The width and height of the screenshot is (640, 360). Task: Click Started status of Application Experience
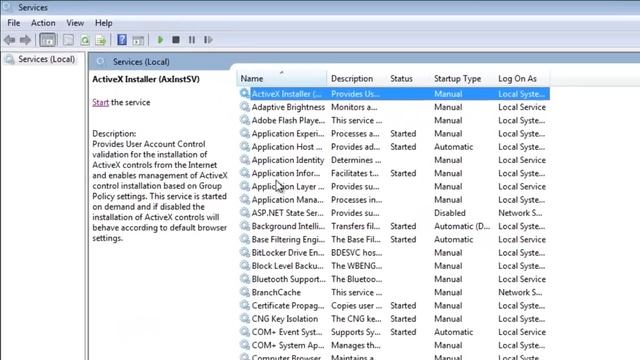[403, 134]
